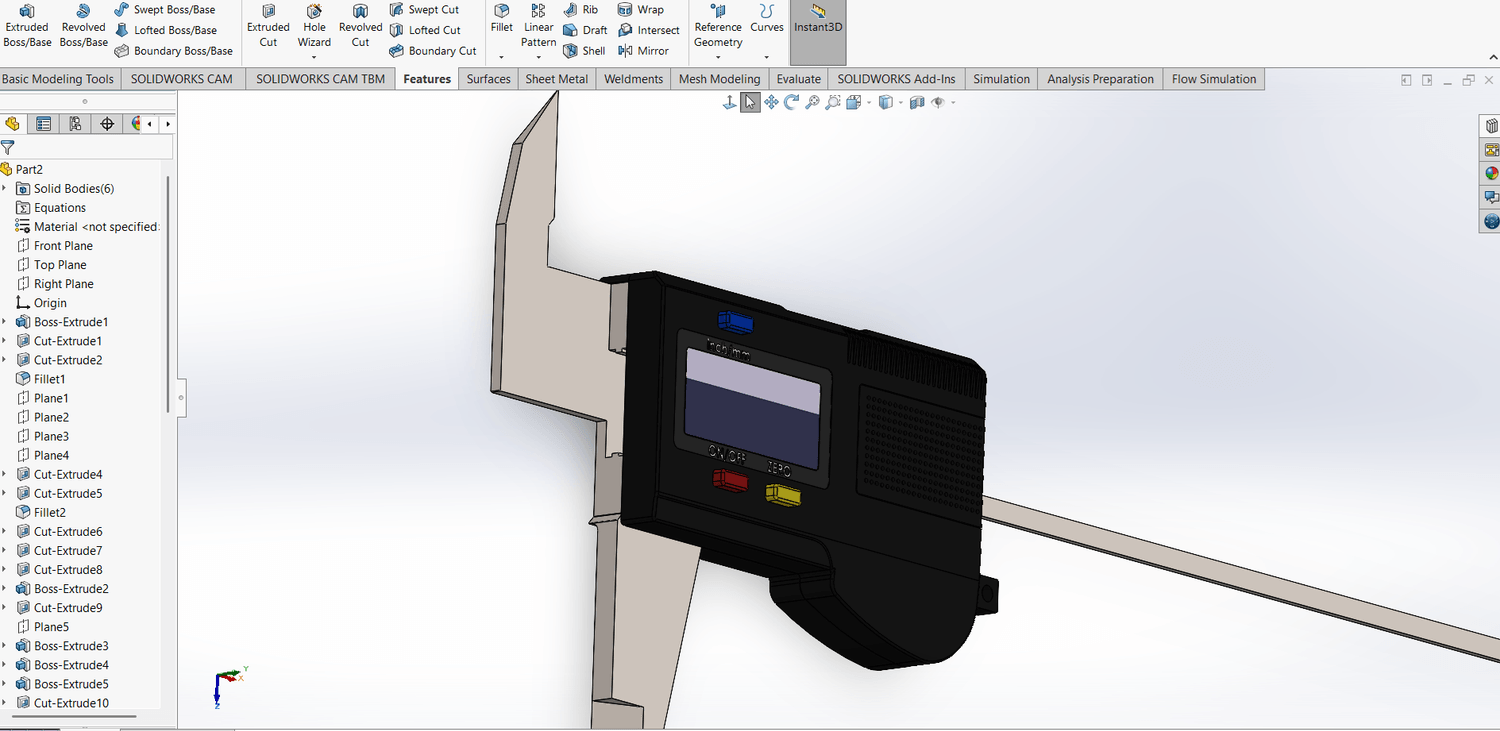Expand the Solid Bodies(6) folder
The image size is (1500, 731).
[x=5, y=189]
